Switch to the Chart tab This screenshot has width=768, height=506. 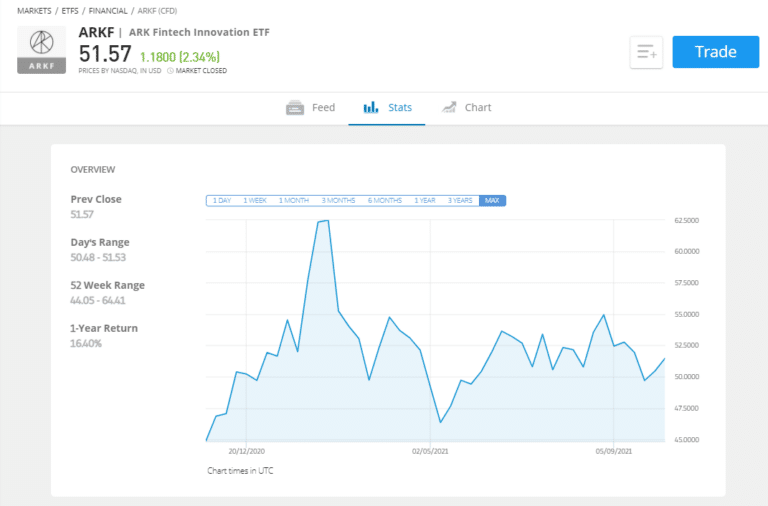tap(466, 107)
